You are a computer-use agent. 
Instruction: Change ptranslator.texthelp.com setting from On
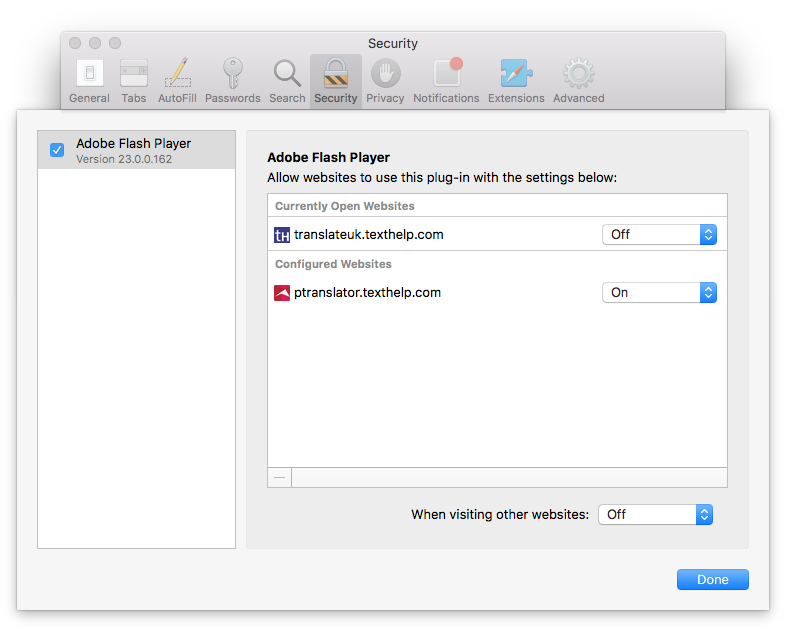[659, 293]
